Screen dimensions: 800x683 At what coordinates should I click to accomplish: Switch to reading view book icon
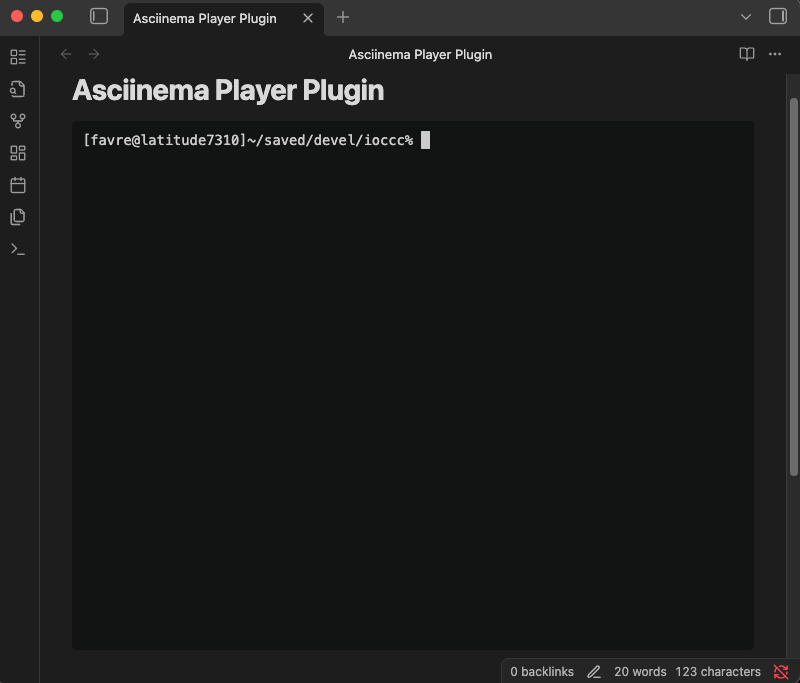pos(746,54)
